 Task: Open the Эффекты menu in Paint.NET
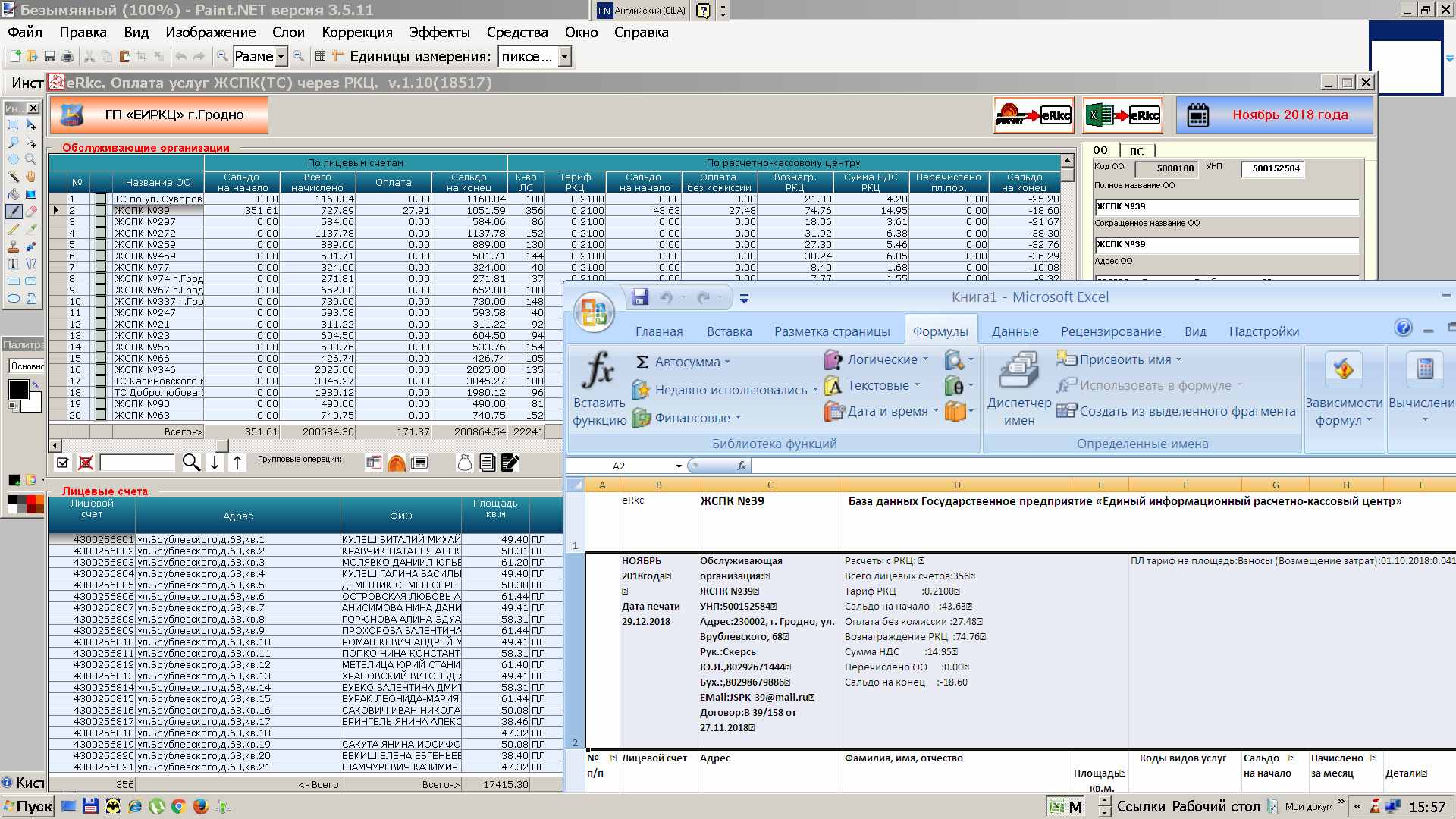[x=440, y=33]
